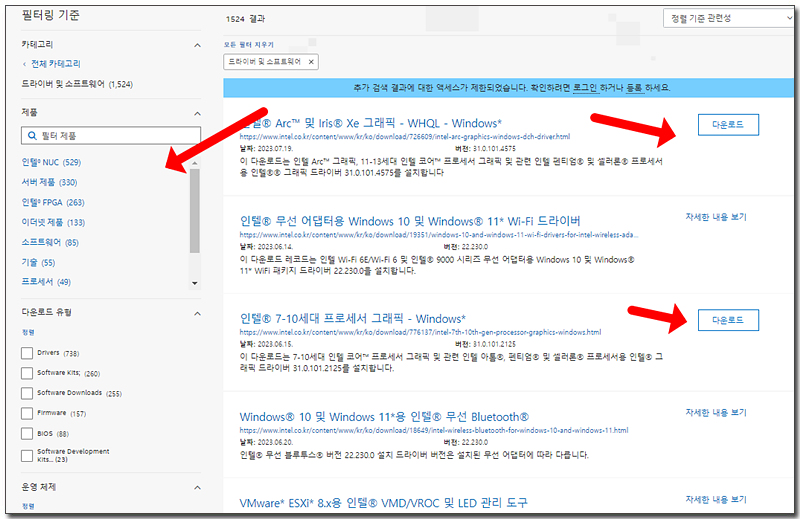
Task: Collapse the 카테고리 section
Action: pyautogui.click(x=197, y=45)
